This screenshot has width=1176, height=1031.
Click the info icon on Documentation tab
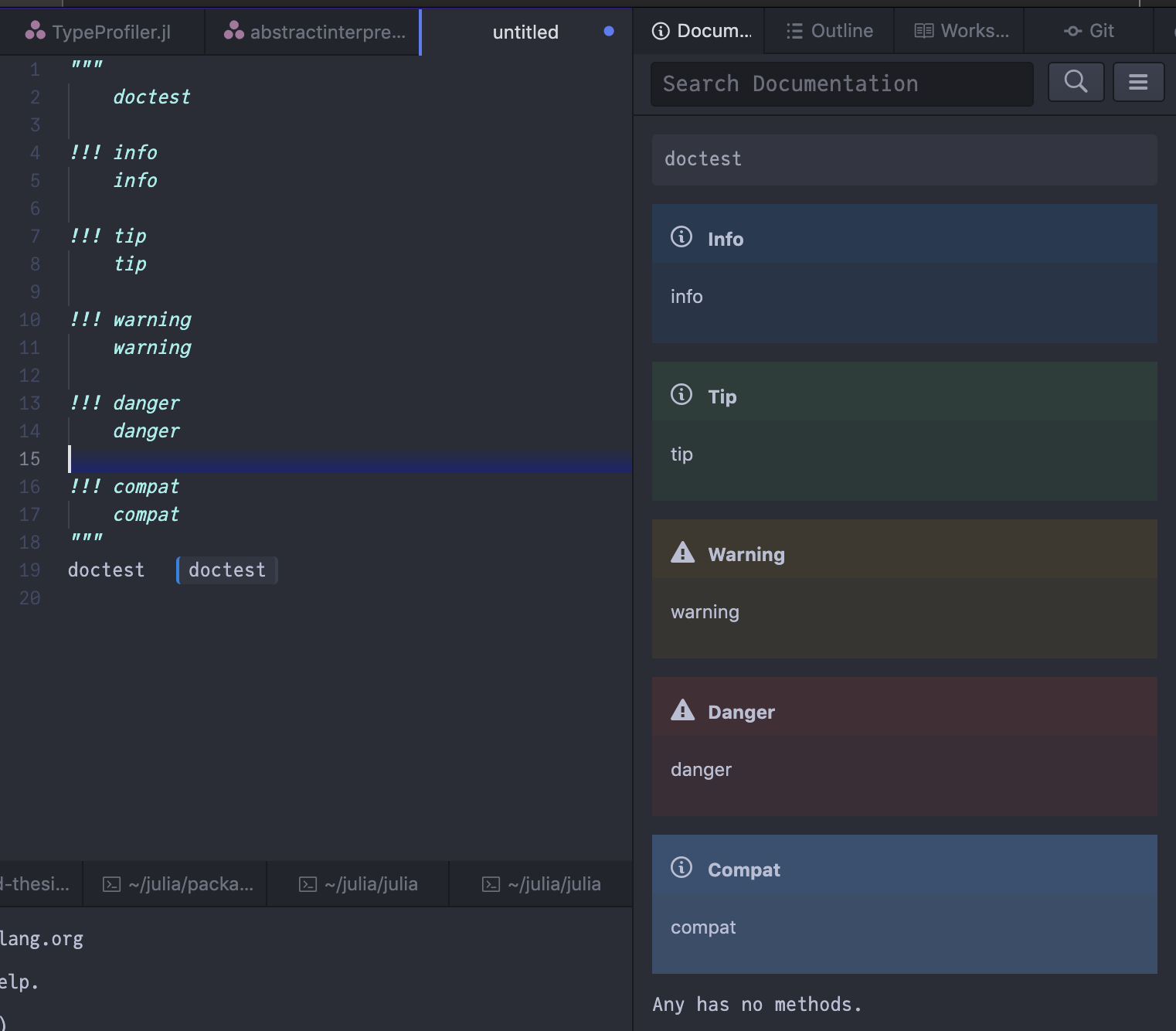click(661, 31)
